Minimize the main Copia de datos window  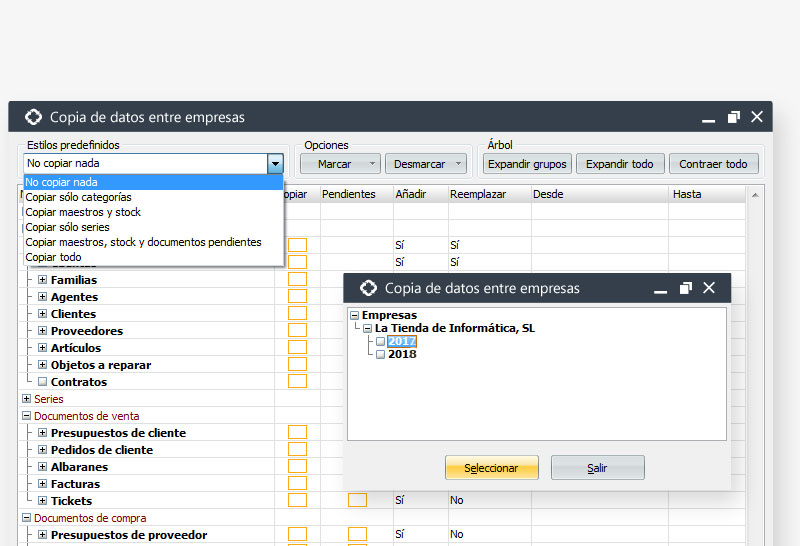click(x=708, y=118)
